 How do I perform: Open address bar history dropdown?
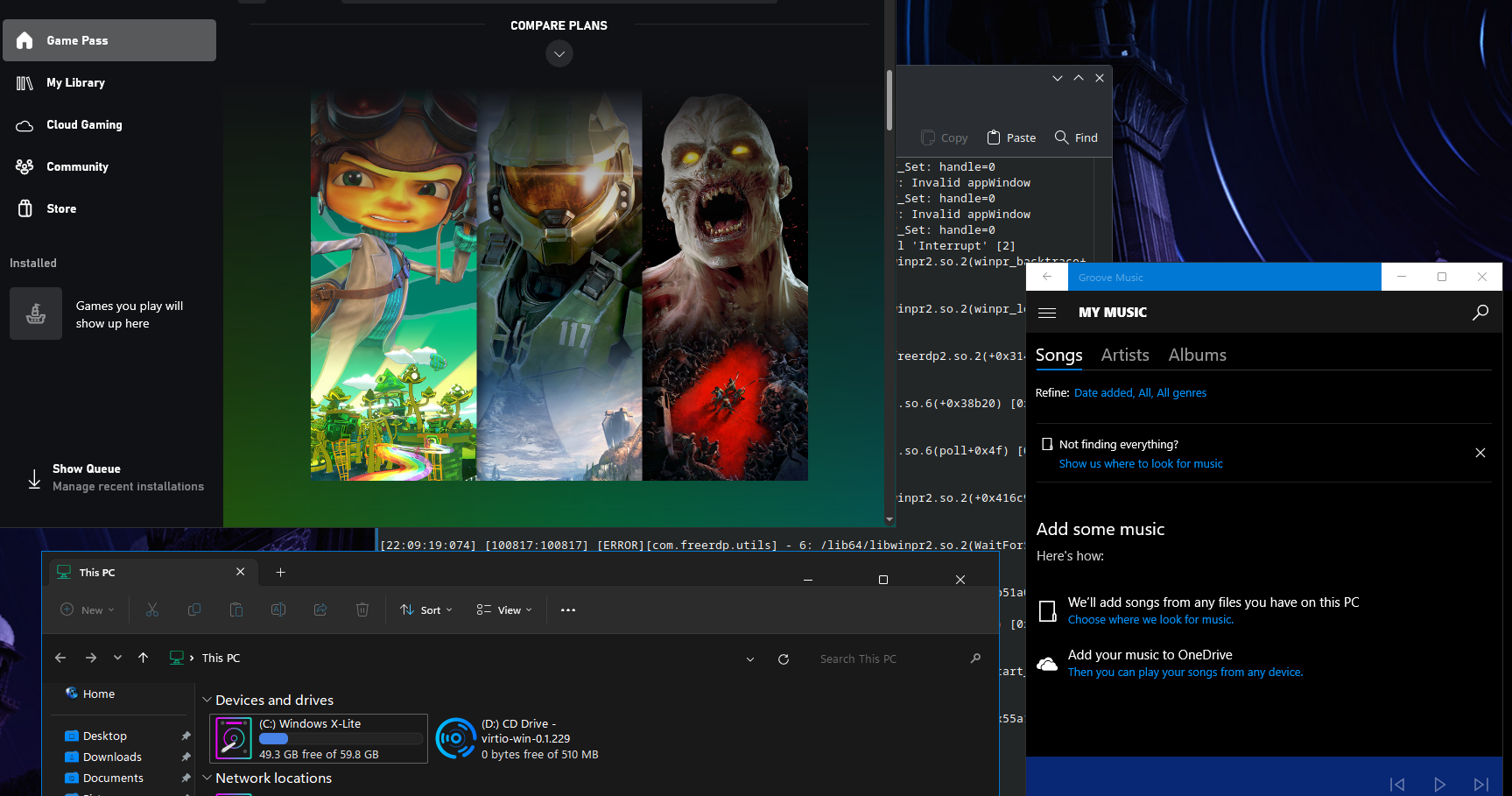[x=750, y=659]
